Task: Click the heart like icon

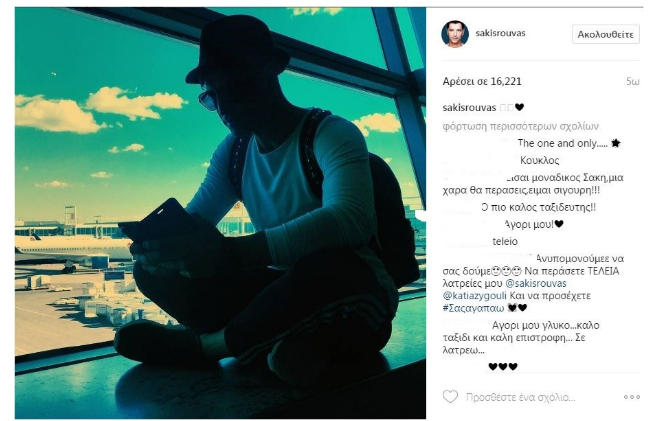Action: pos(450,397)
